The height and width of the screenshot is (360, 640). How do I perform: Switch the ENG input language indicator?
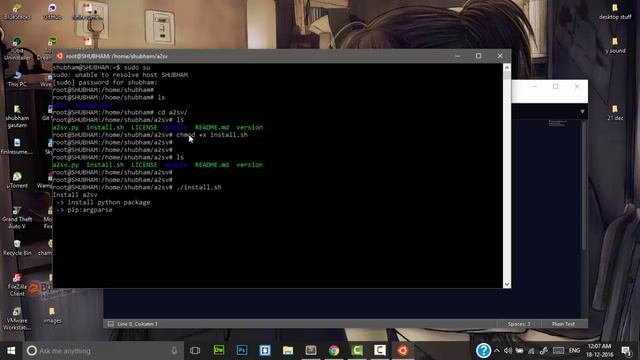coord(574,351)
